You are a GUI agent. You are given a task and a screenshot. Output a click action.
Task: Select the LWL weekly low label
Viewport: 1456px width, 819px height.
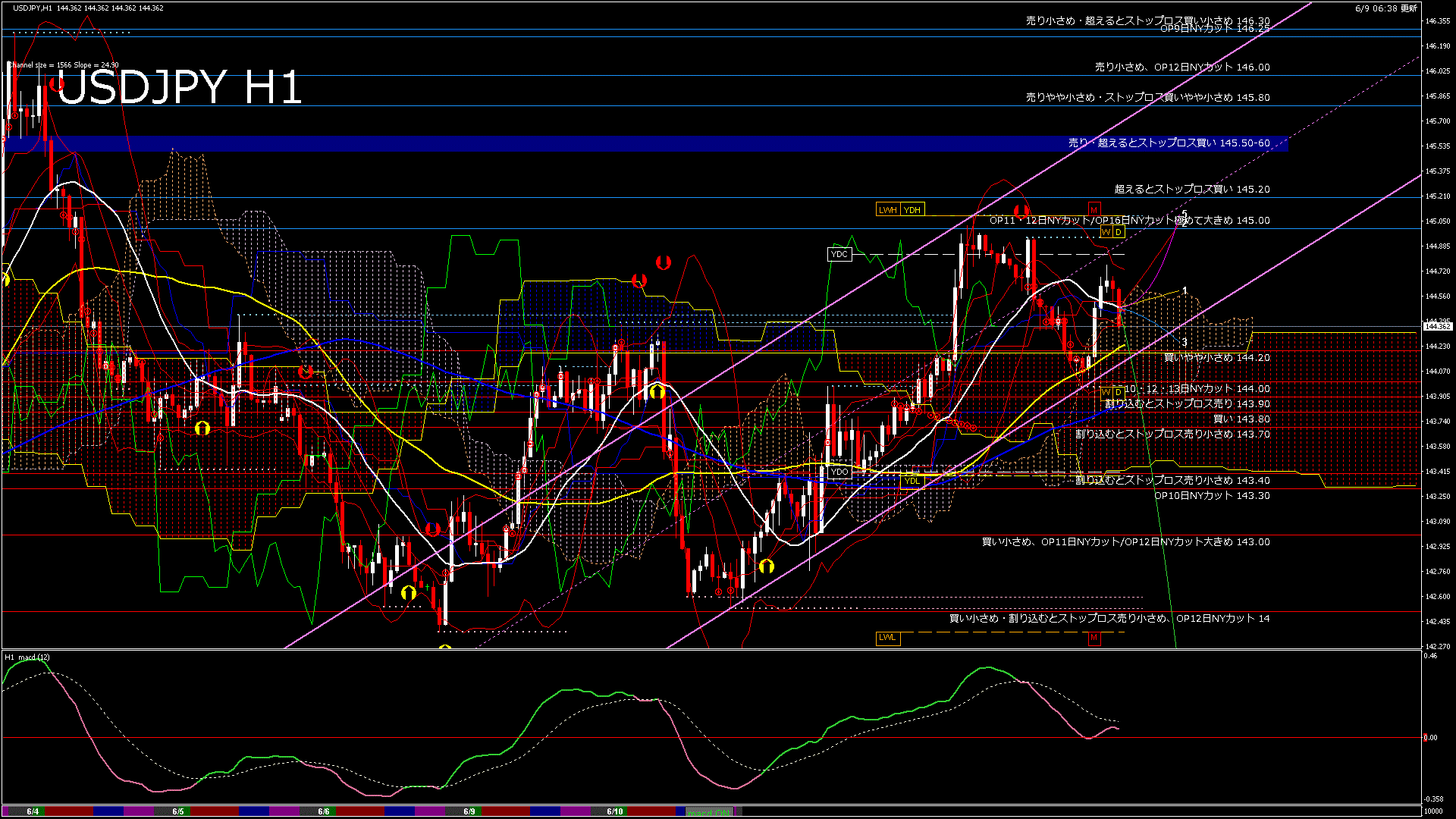[887, 638]
